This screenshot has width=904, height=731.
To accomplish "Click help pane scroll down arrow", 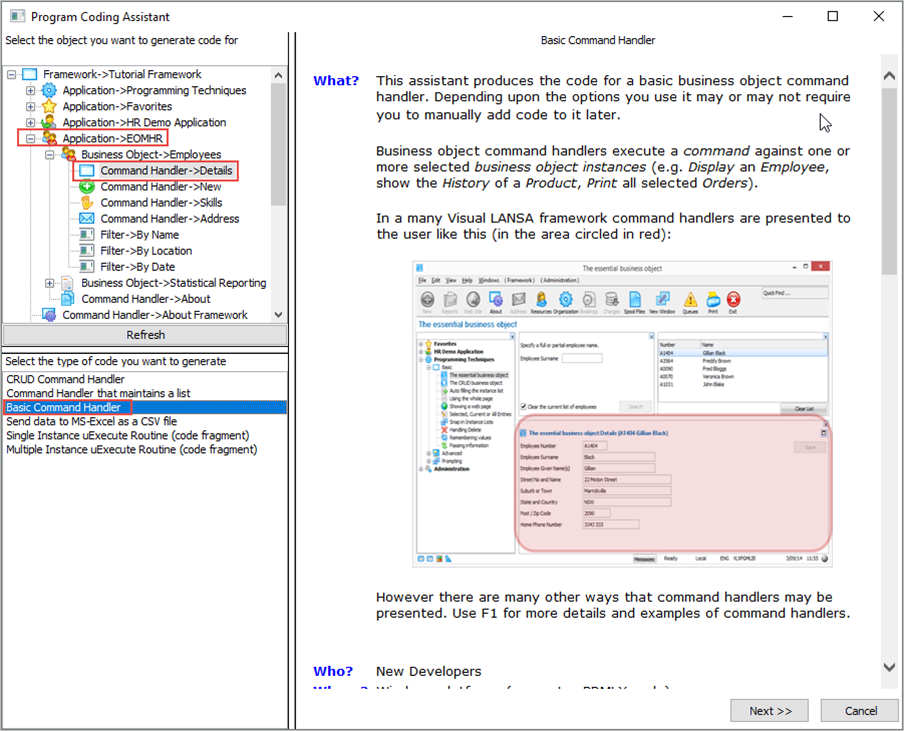I will pyautogui.click(x=889, y=667).
